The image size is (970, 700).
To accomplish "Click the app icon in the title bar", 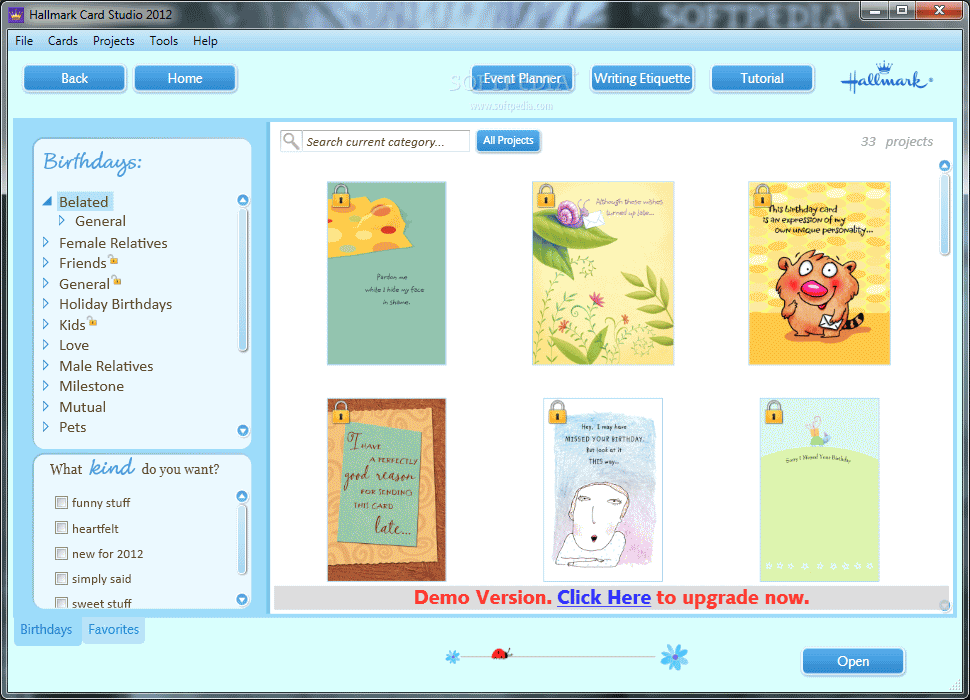I will click(16, 14).
